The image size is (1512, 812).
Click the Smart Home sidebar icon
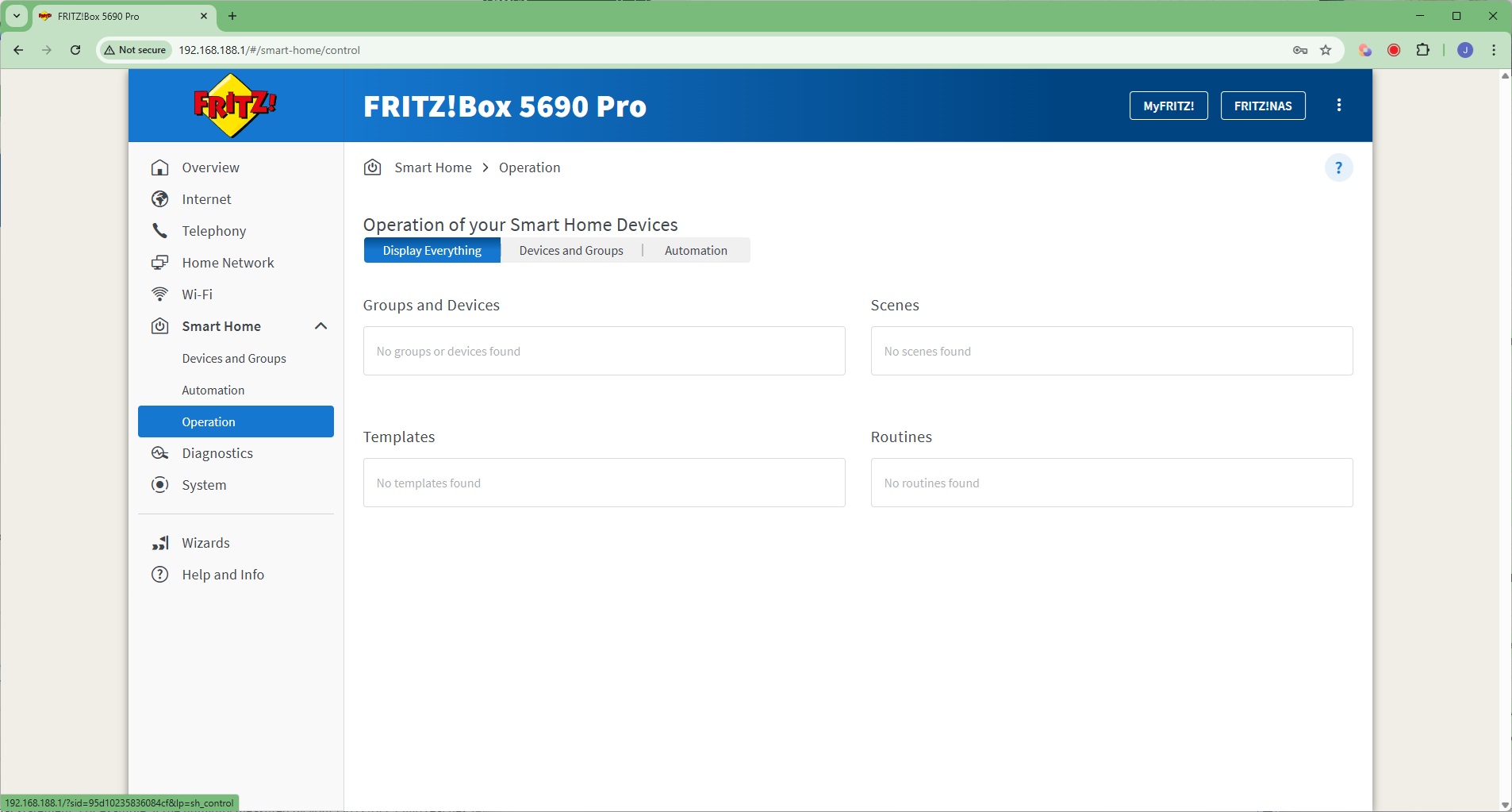click(160, 326)
